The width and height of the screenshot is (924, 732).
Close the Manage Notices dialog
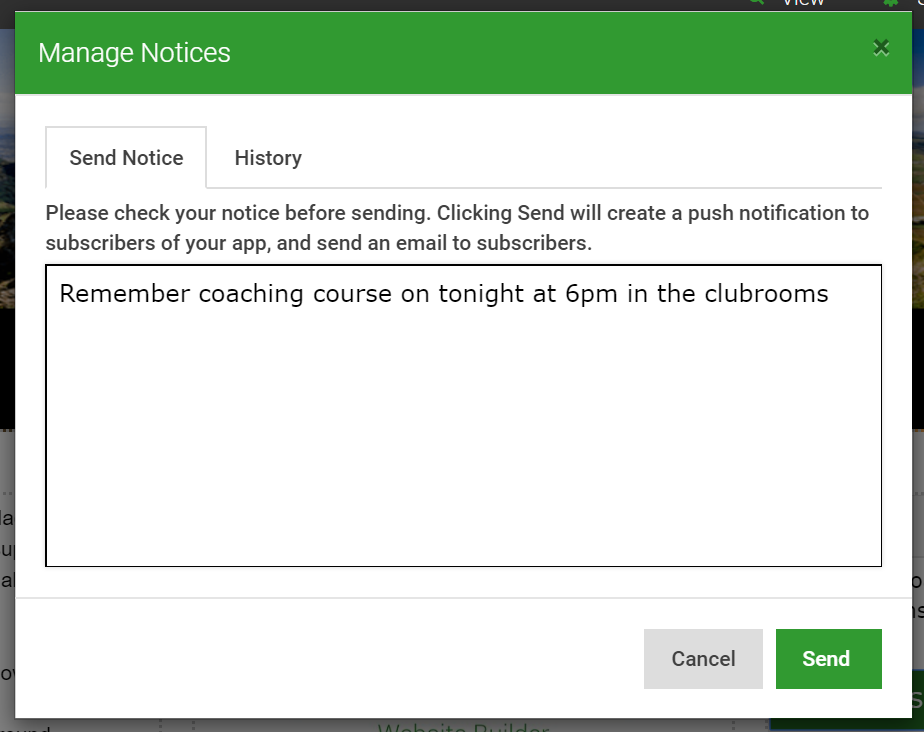880,47
